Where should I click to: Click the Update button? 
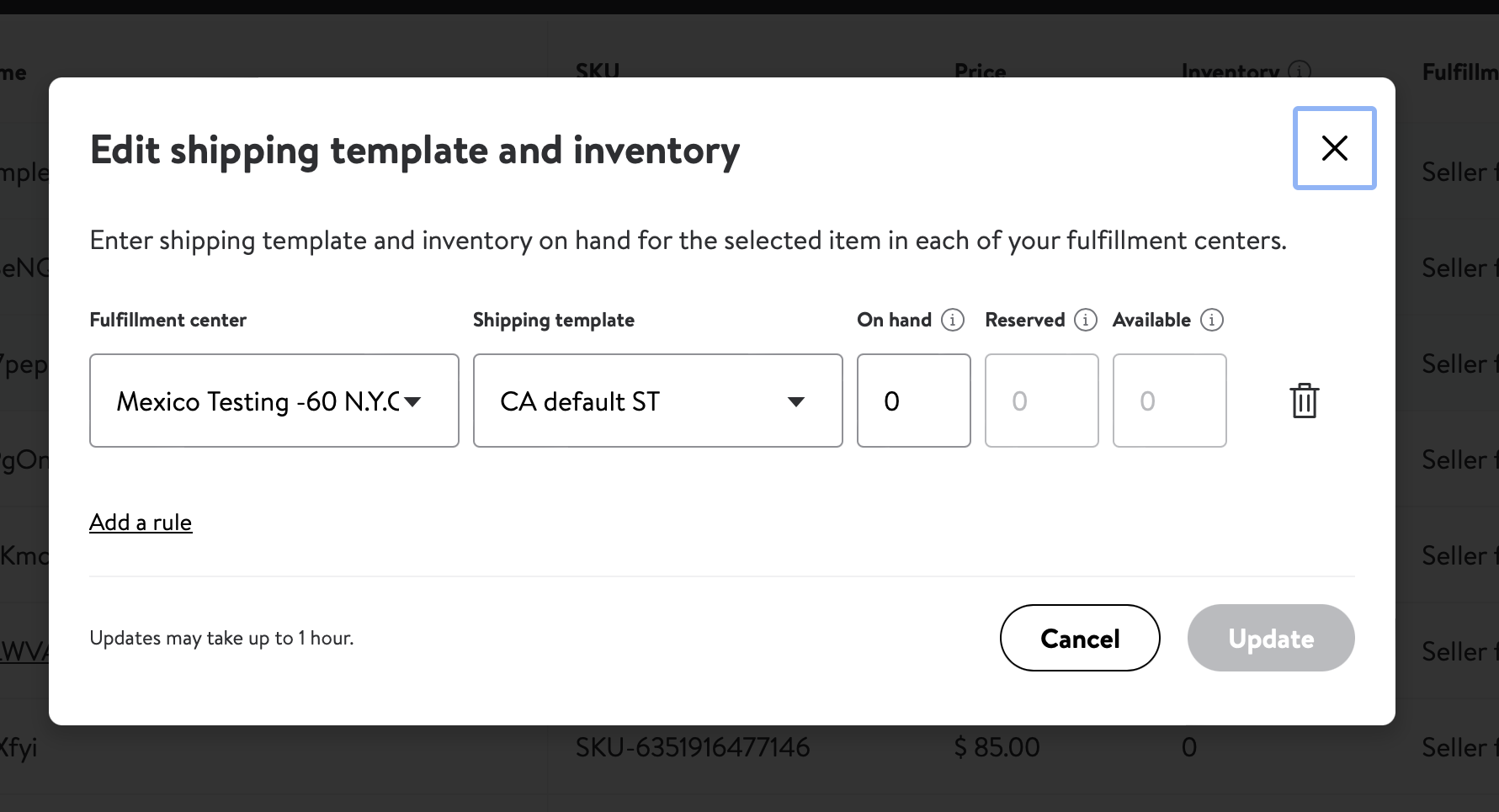click(1271, 638)
